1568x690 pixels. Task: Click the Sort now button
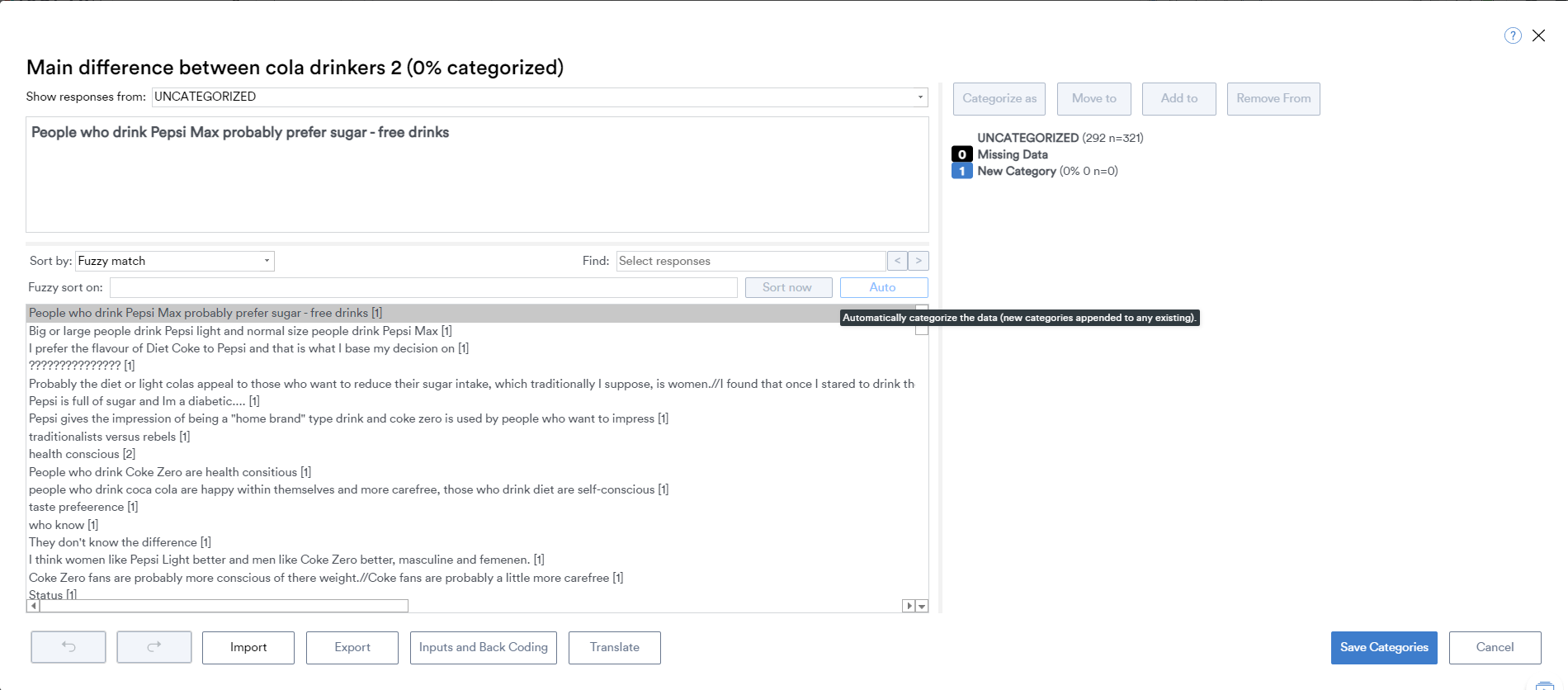point(788,287)
